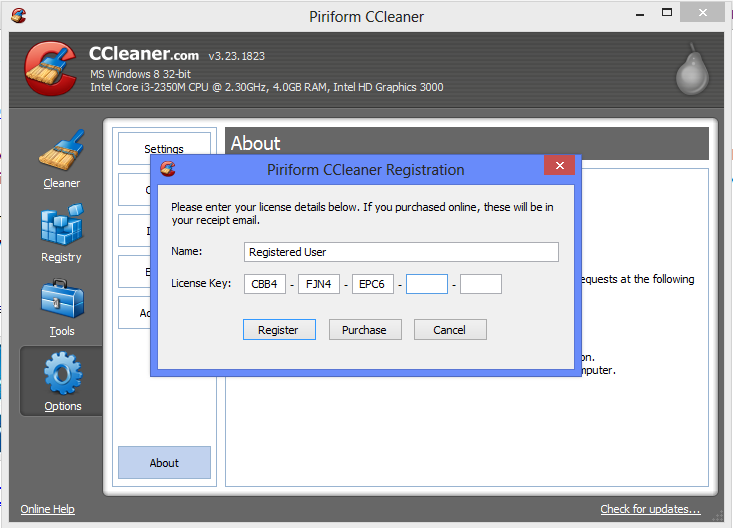Click the CCleaner logo in the header

tap(49, 70)
